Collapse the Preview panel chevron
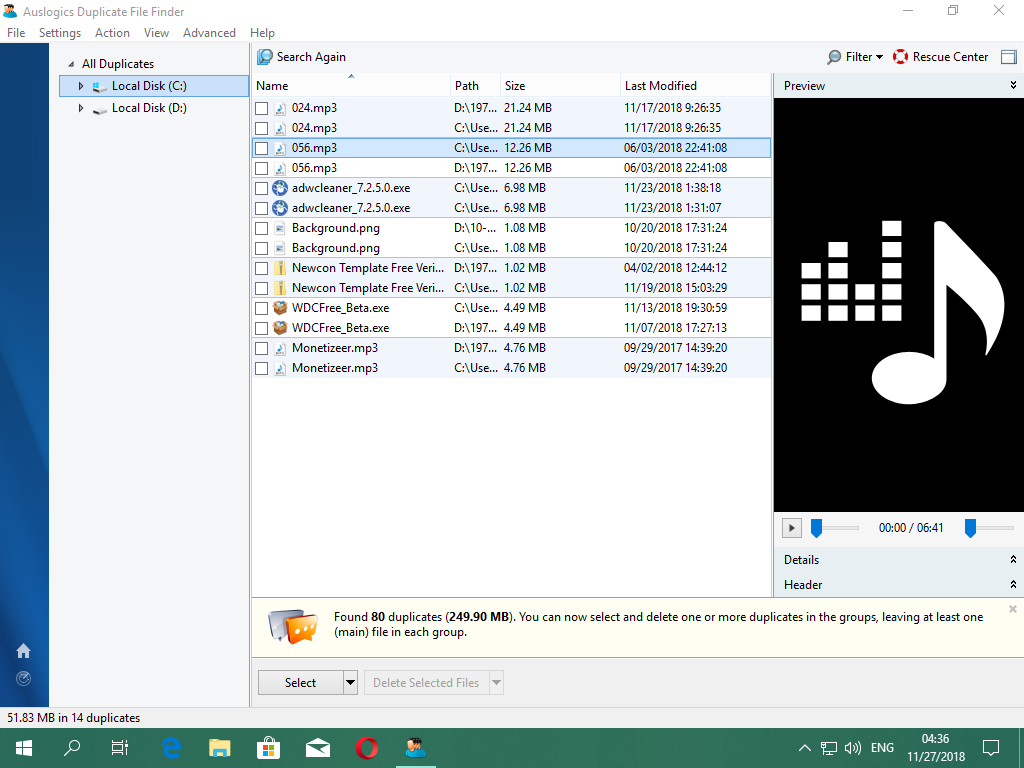Screen dimensions: 1024x768 [1013, 86]
